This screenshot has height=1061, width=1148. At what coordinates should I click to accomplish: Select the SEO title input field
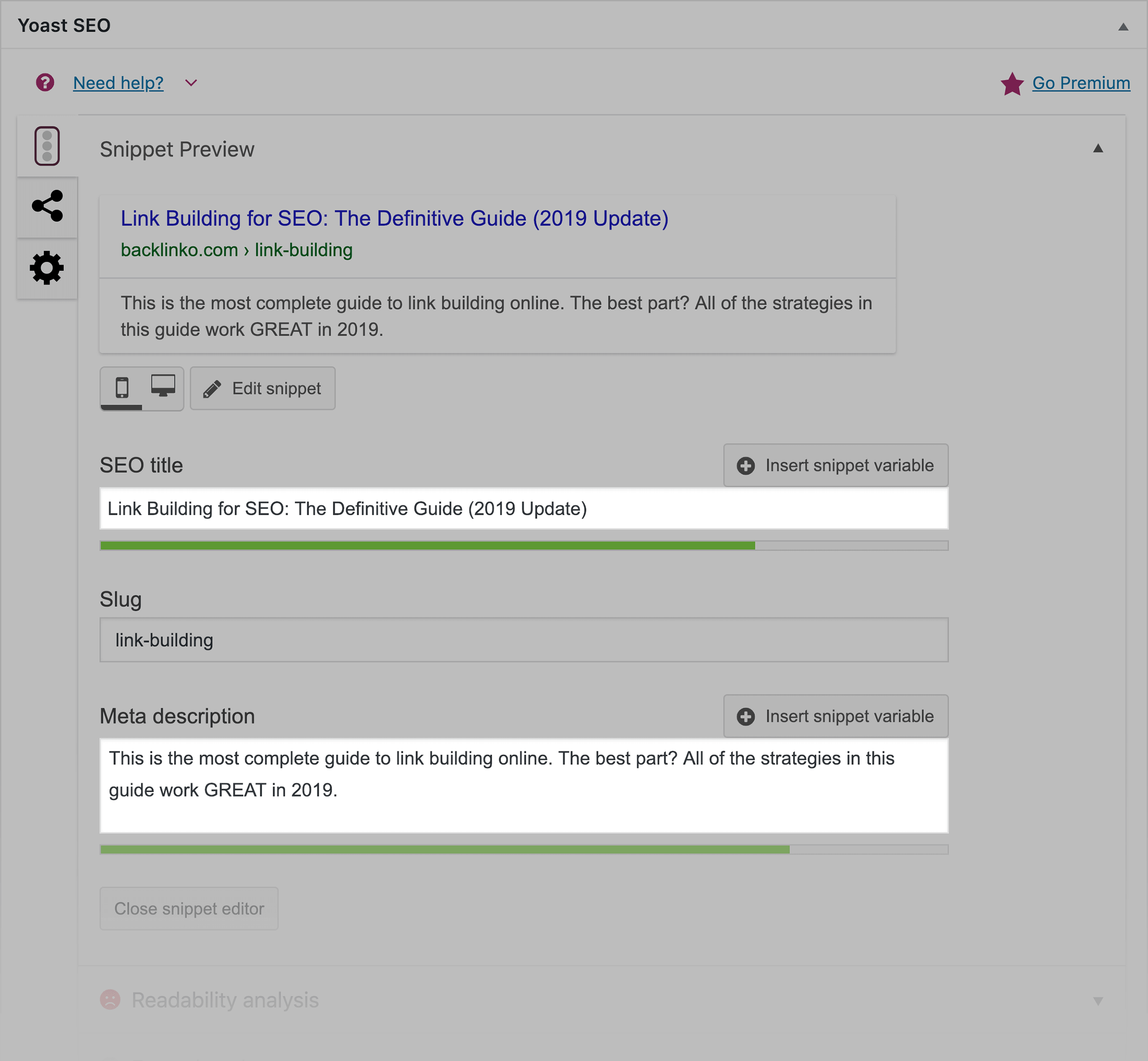pyautogui.click(x=523, y=508)
